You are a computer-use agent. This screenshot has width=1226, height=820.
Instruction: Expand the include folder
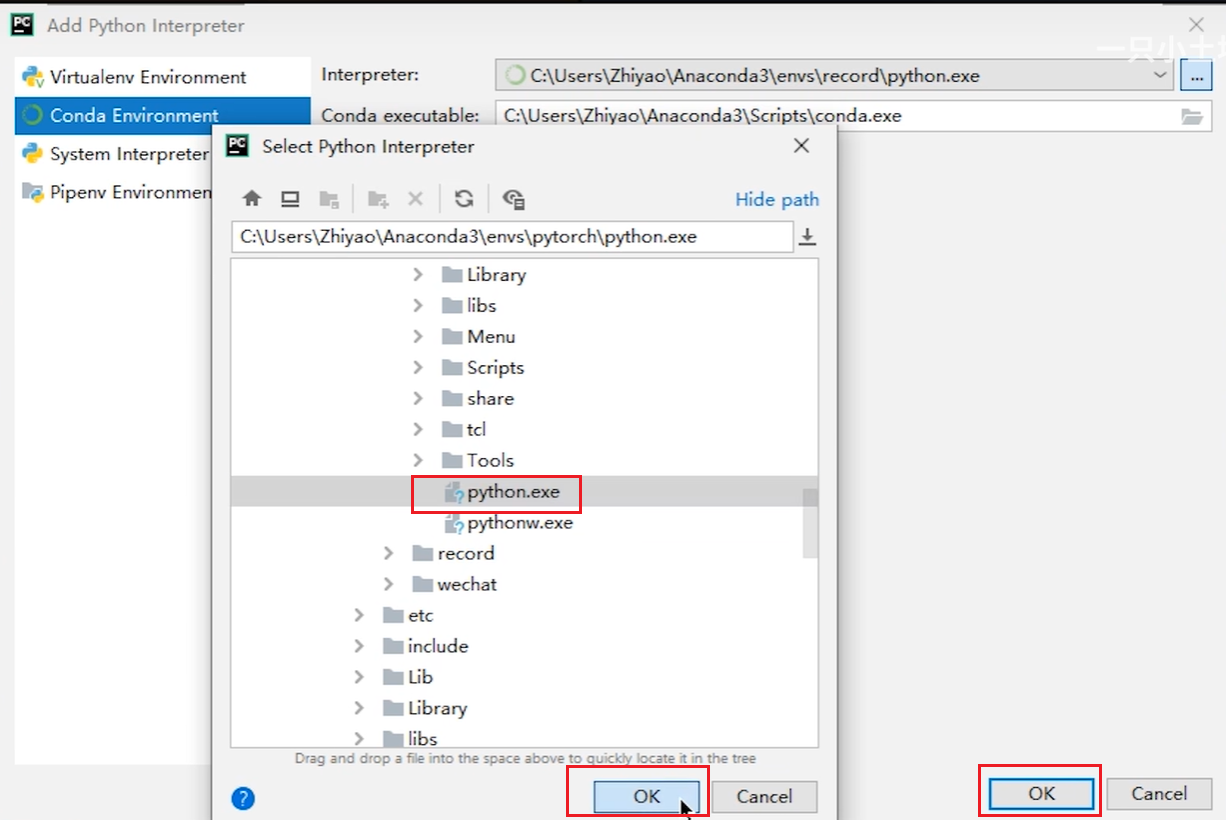(x=359, y=646)
